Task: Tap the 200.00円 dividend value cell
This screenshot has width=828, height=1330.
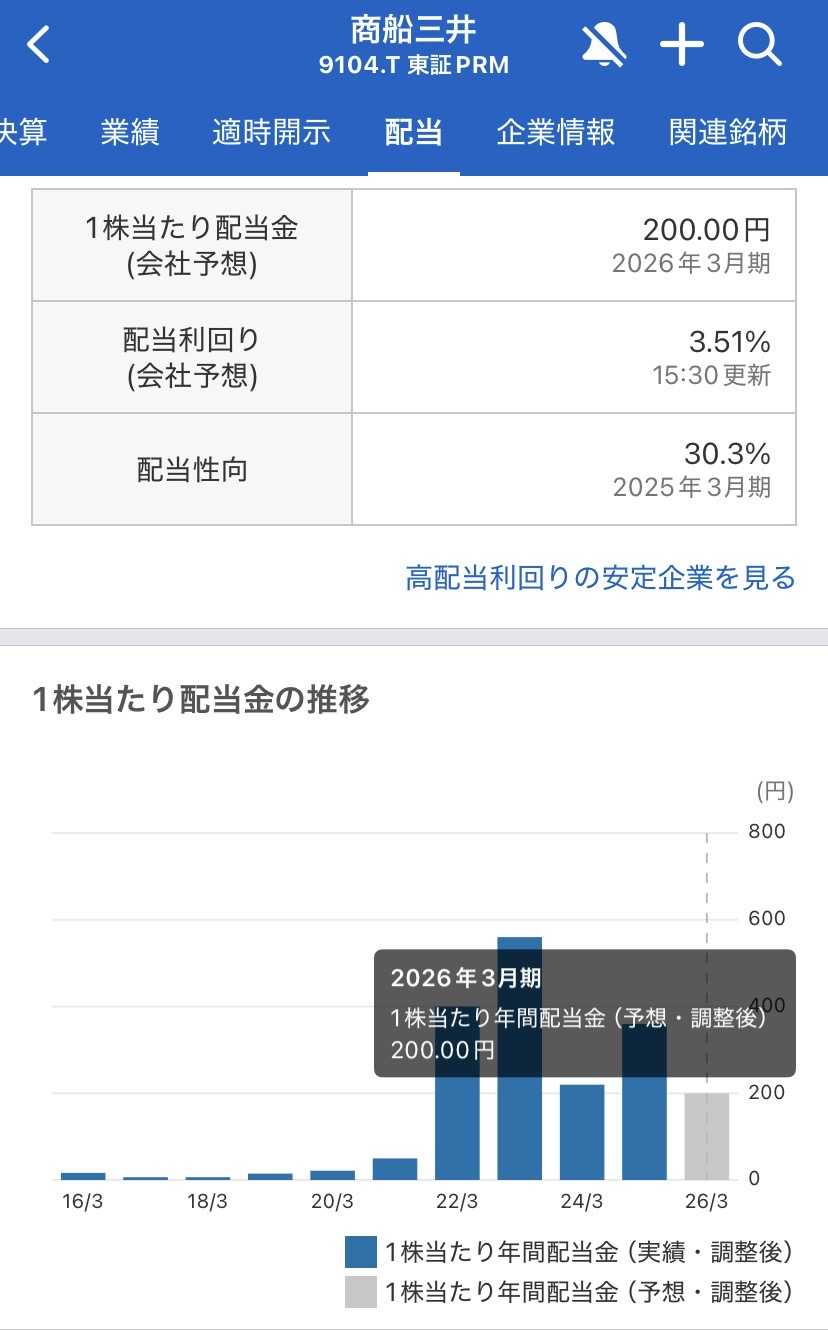Action: click(x=574, y=245)
